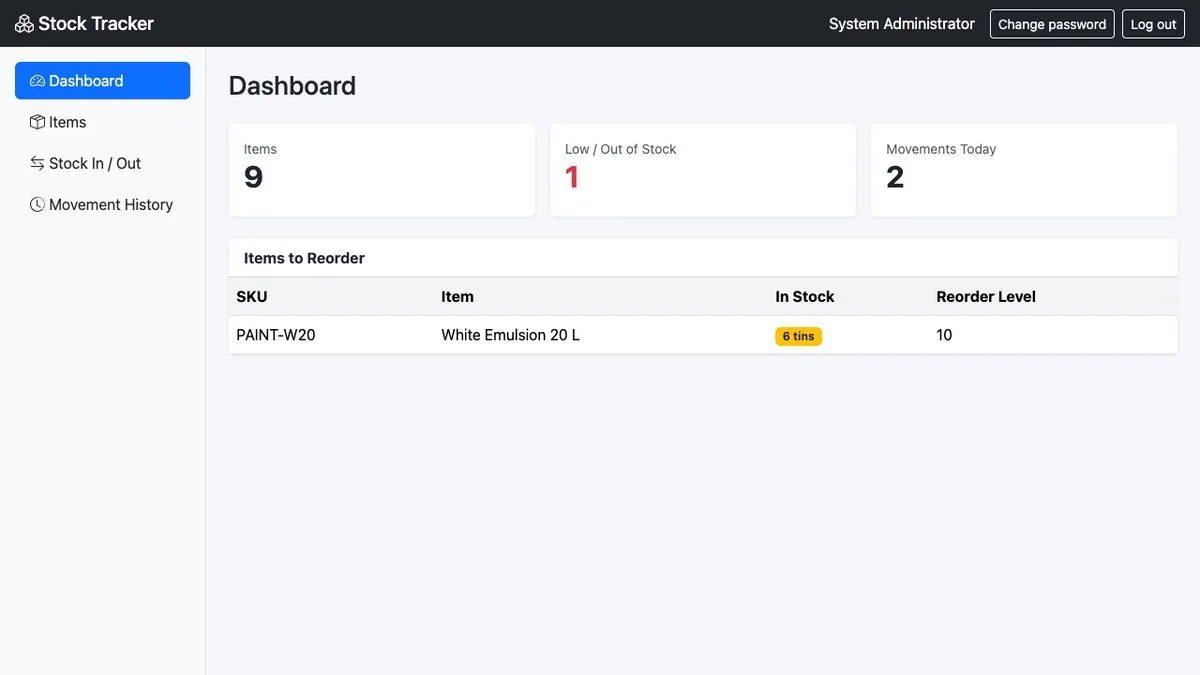Click the Dashboard speedometer icon in sidebar
The width and height of the screenshot is (1200, 675).
[37, 81]
